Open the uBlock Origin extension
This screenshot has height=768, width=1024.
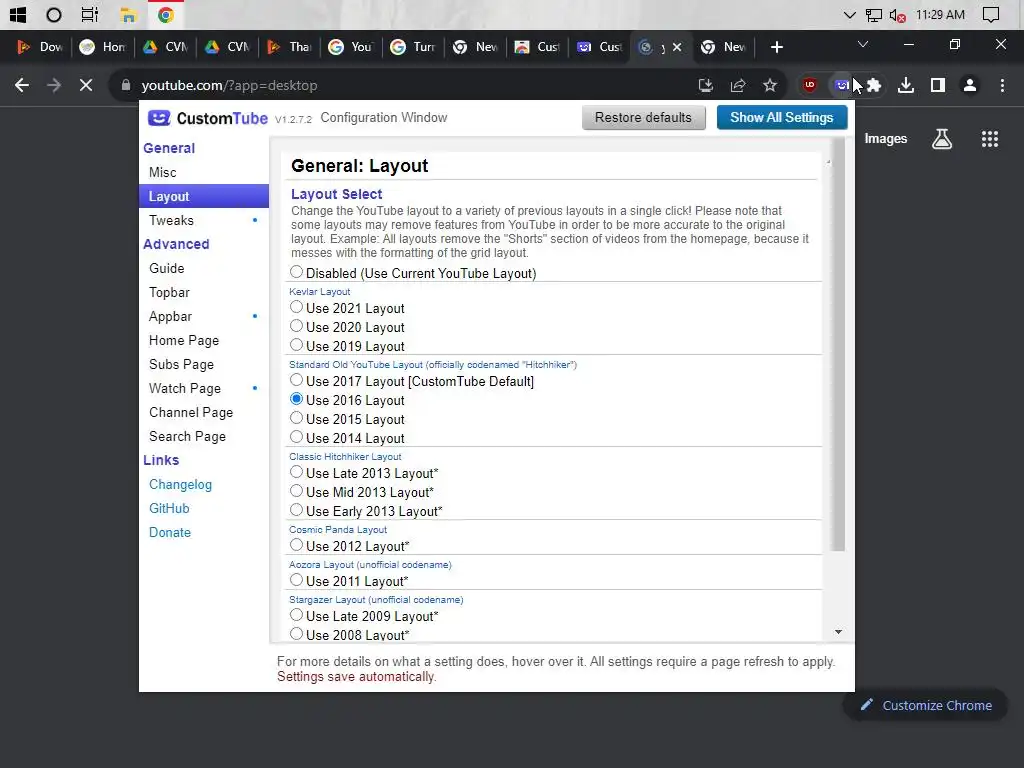(x=810, y=85)
